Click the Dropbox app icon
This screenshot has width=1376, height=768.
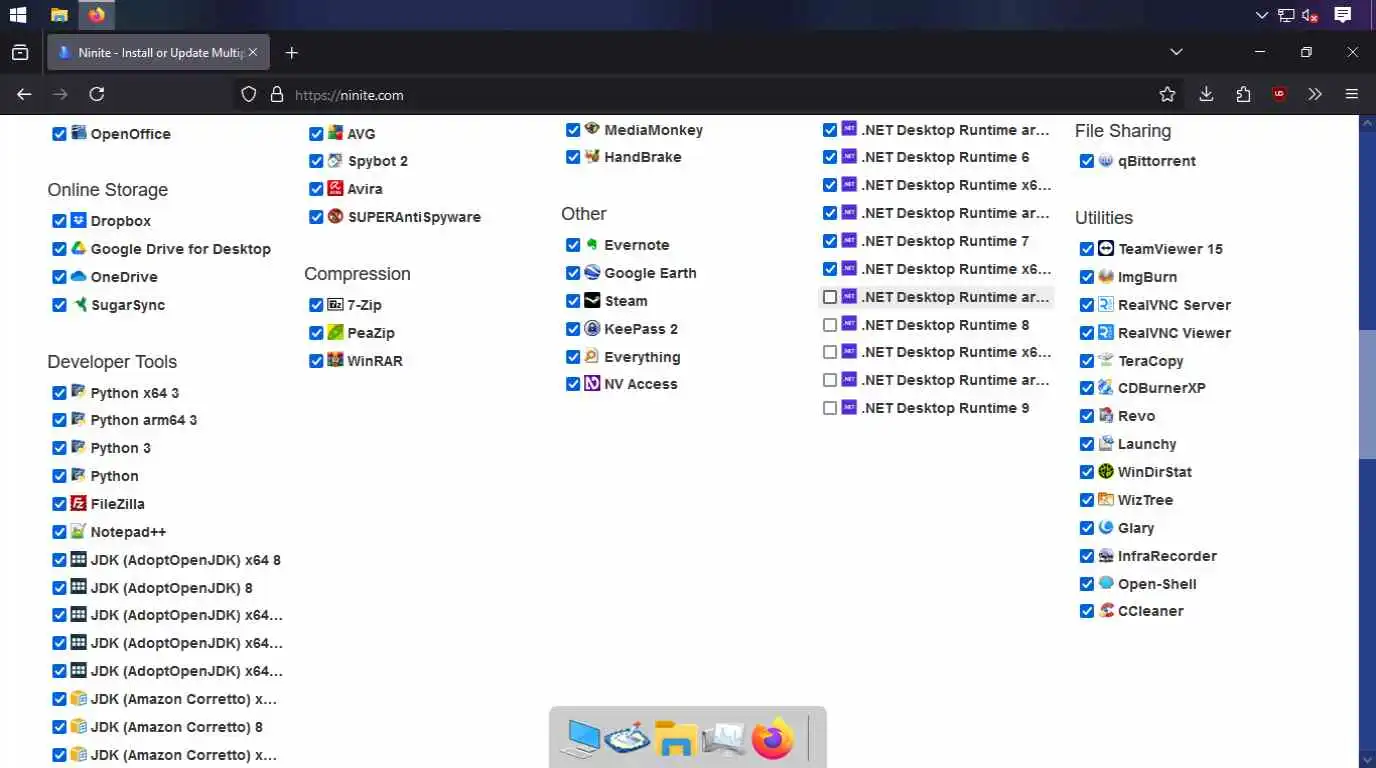coord(78,220)
